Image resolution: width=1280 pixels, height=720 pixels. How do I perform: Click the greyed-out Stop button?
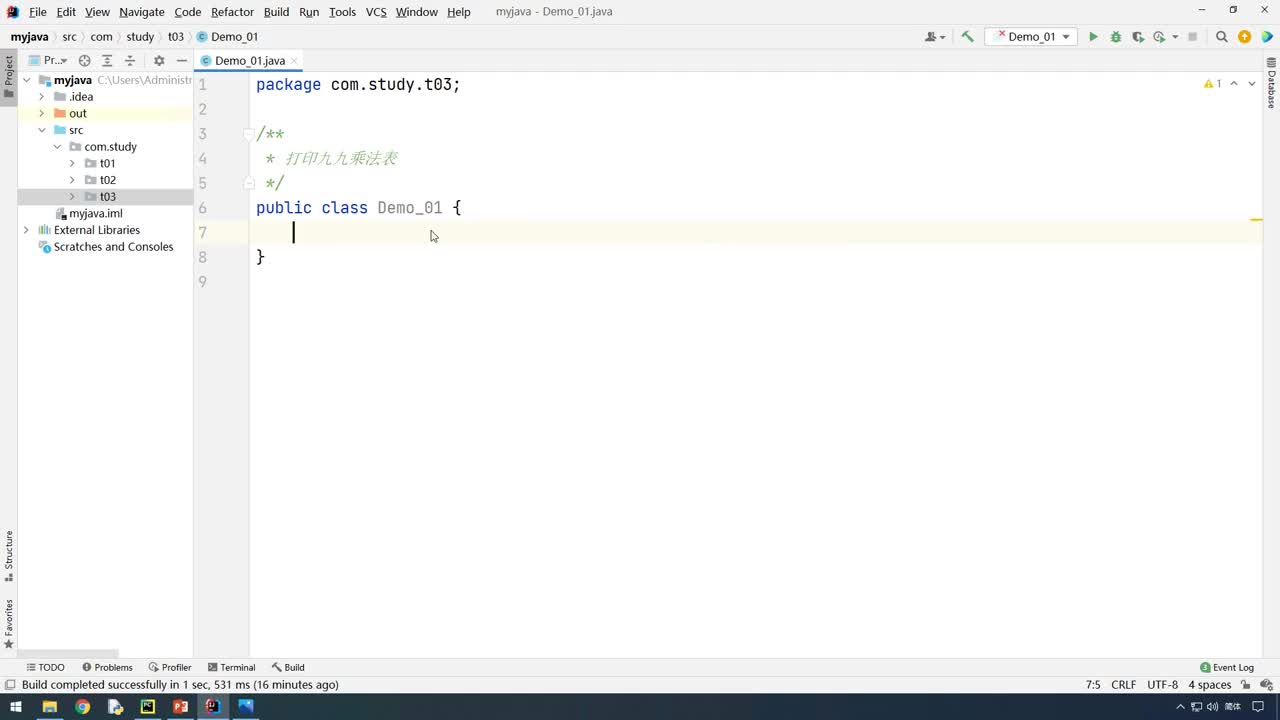pyautogui.click(x=1192, y=37)
